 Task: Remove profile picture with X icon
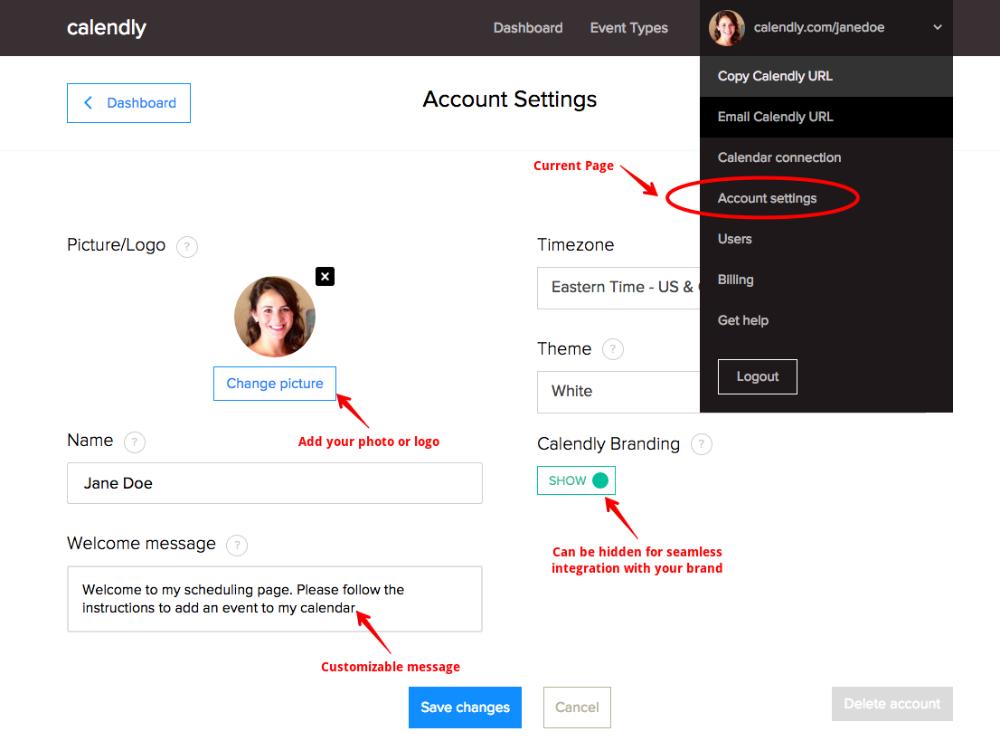pyautogui.click(x=325, y=276)
